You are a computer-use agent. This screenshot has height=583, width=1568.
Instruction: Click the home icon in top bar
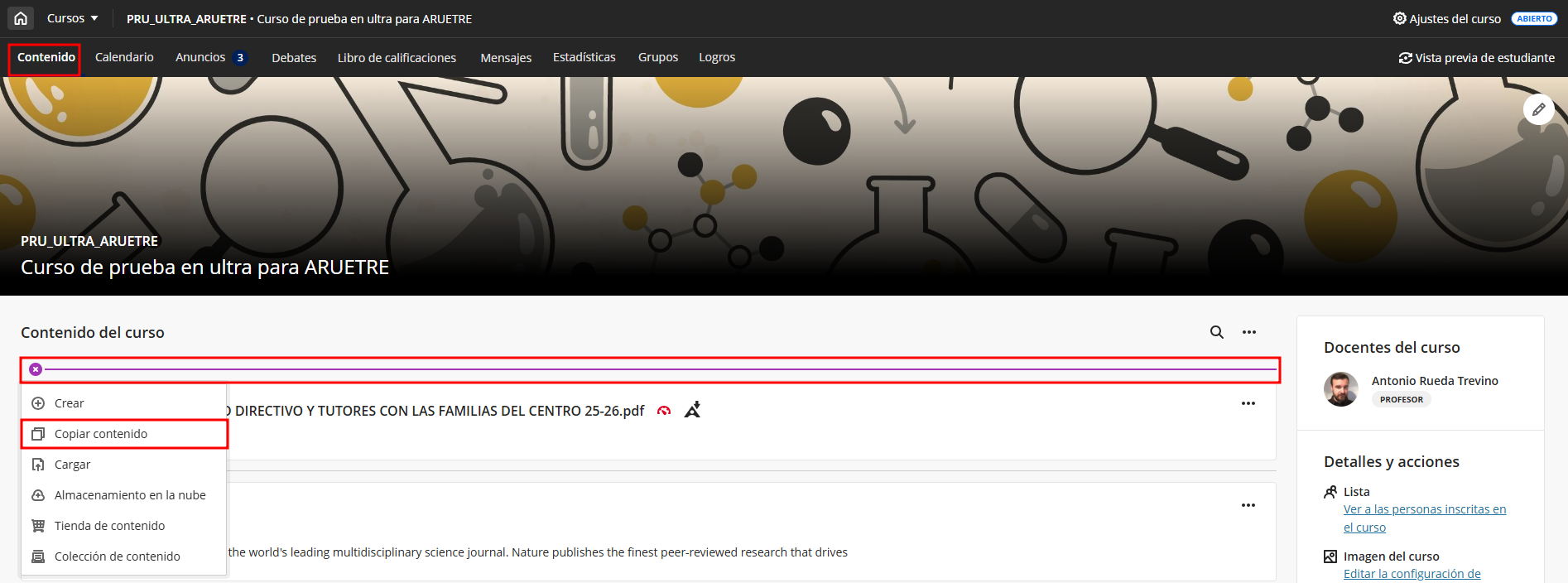21,18
